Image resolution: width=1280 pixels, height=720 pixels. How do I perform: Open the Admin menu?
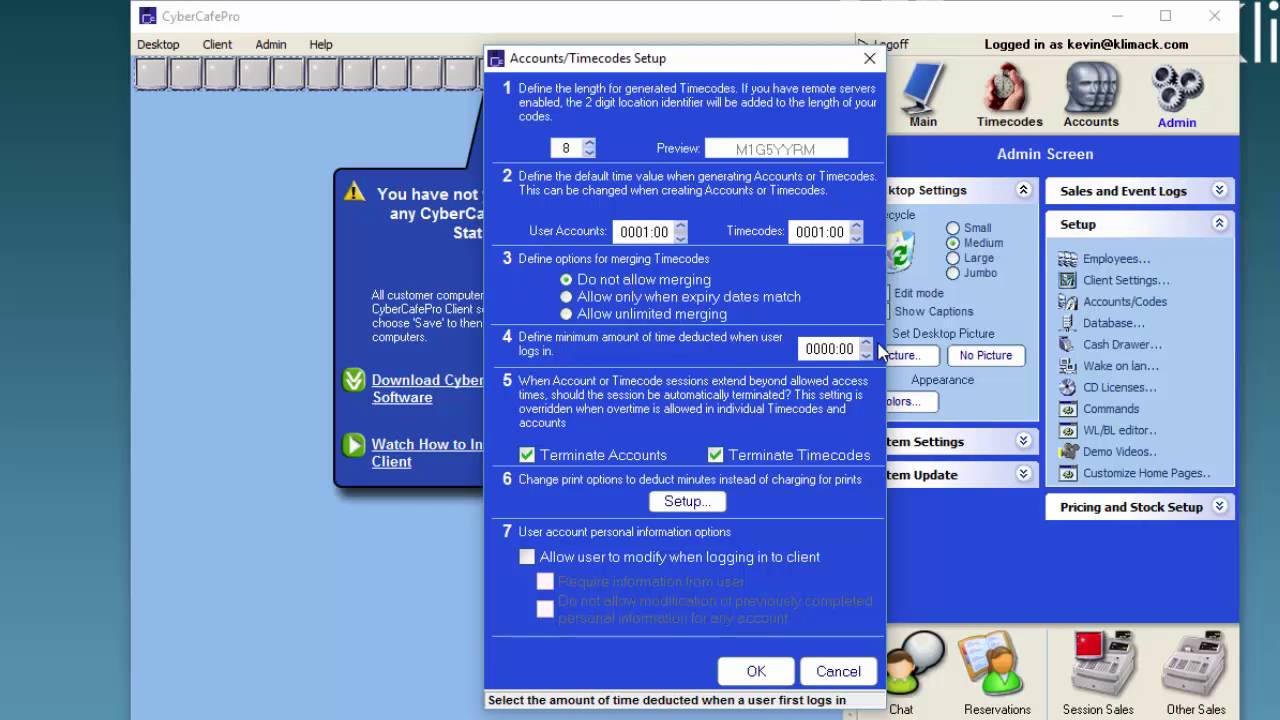coord(270,44)
